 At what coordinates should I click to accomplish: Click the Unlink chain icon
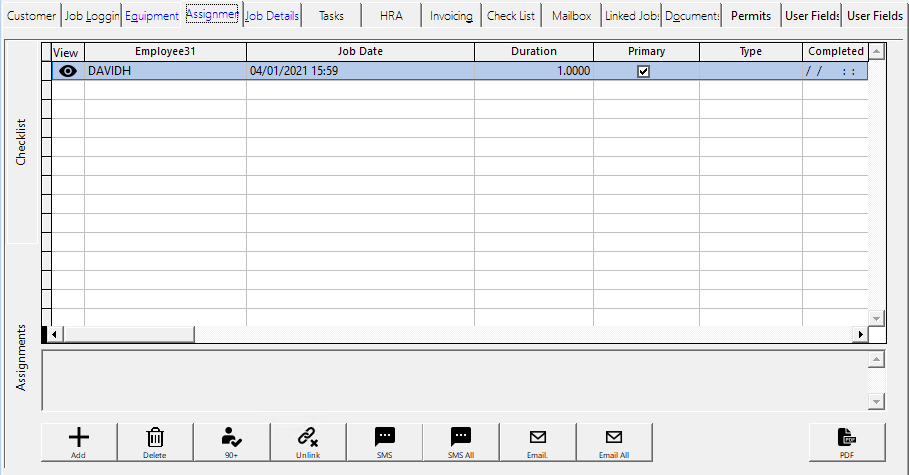(308, 437)
